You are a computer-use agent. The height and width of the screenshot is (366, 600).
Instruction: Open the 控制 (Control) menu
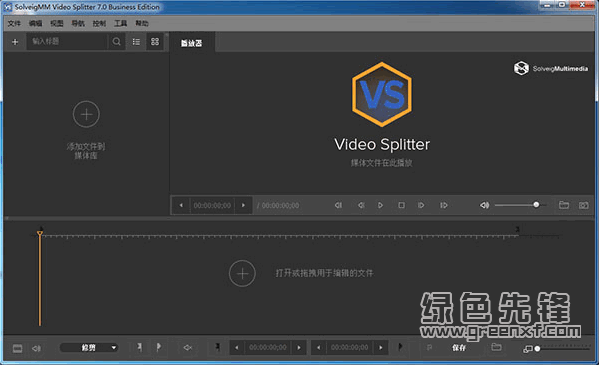(x=99, y=23)
